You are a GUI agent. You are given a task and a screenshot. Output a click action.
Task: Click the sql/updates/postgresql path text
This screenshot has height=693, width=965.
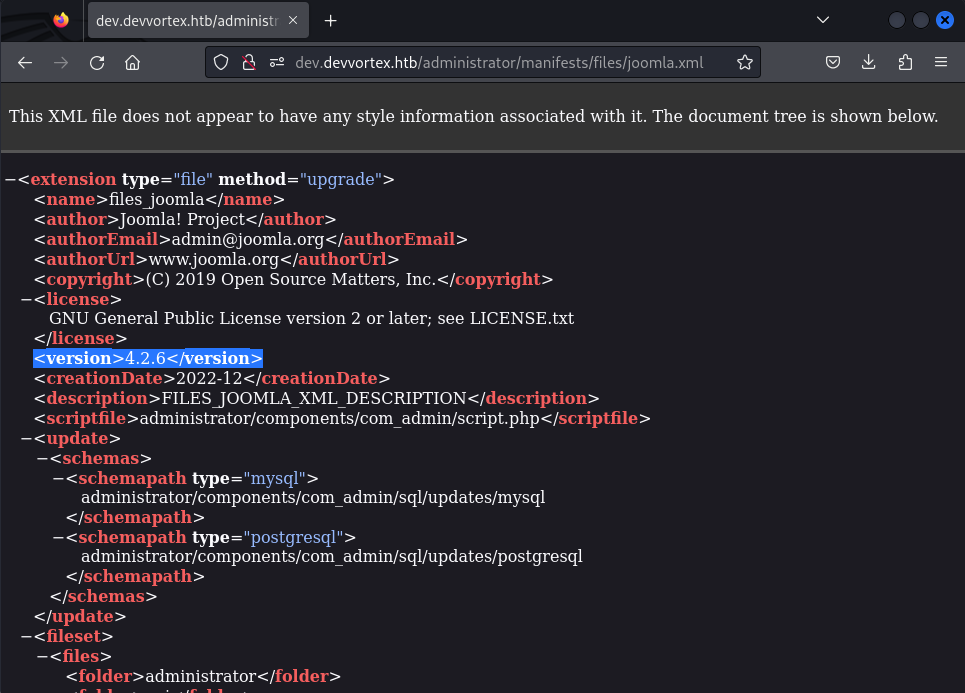(332, 556)
